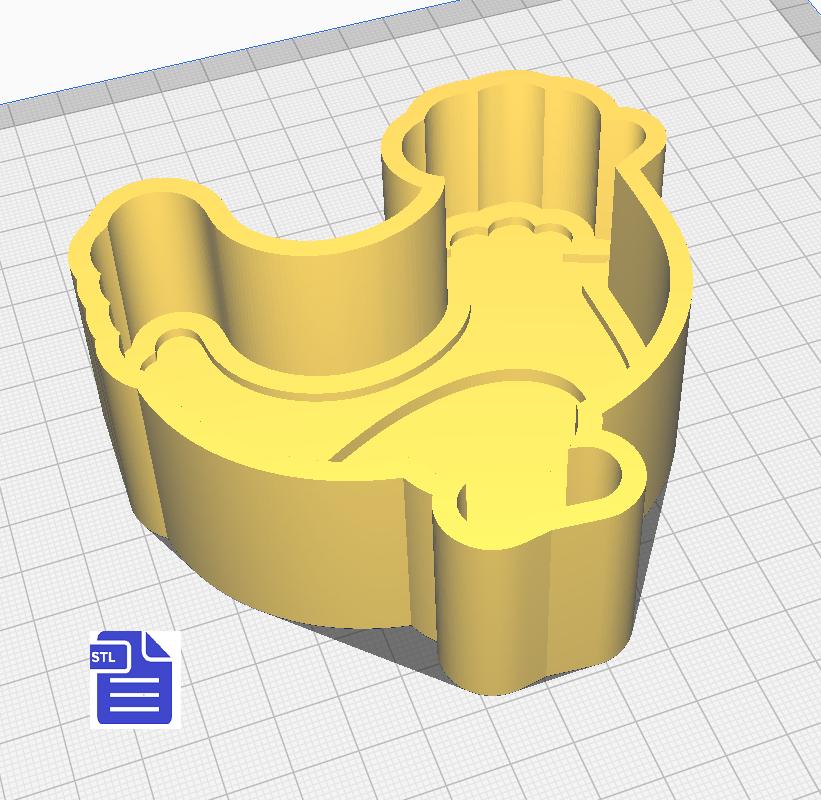Click the blue STL file icon

(135, 679)
